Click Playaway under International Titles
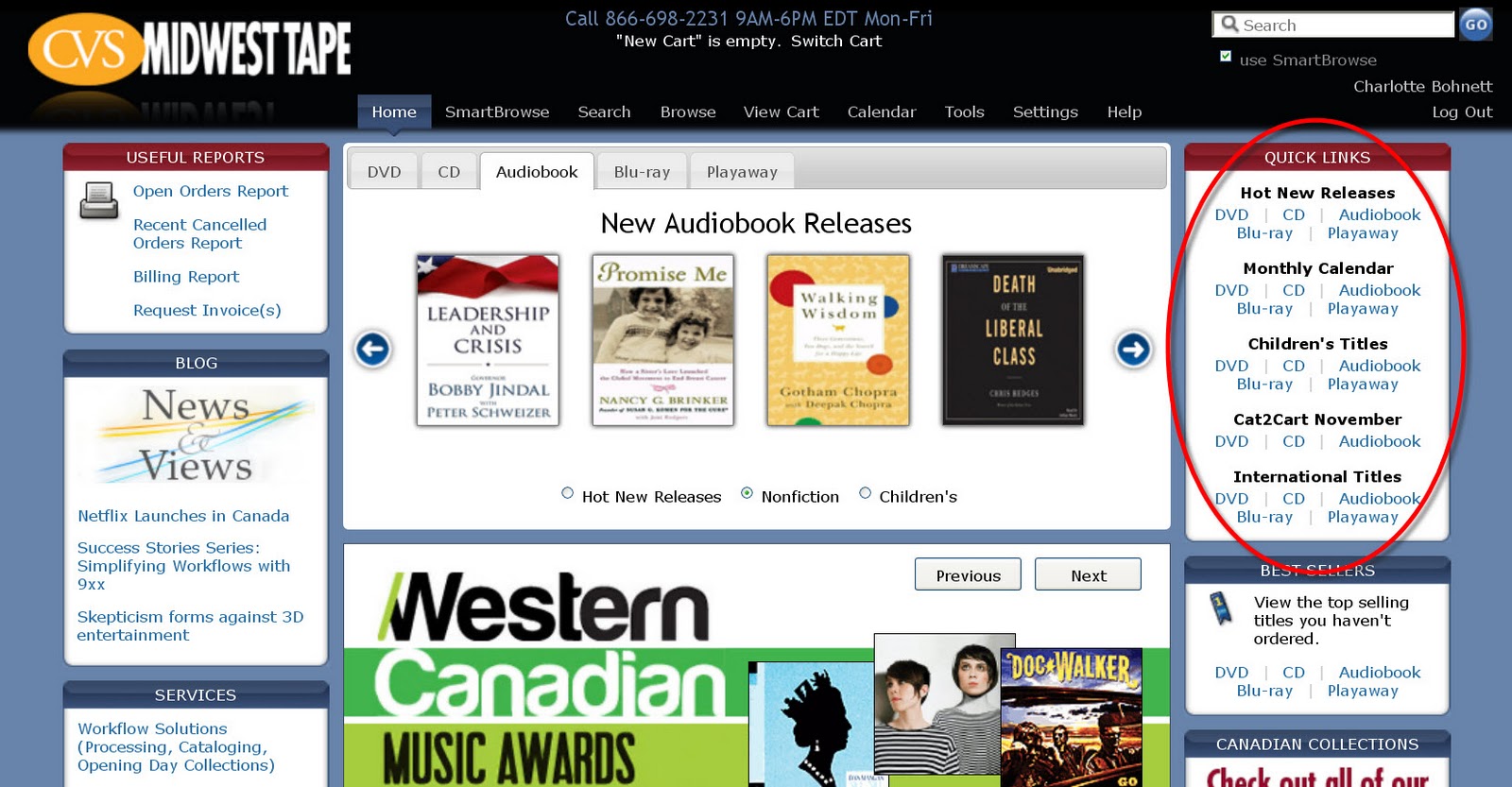Image resolution: width=1512 pixels, height=787 pixels. [x=1363, y=518]
